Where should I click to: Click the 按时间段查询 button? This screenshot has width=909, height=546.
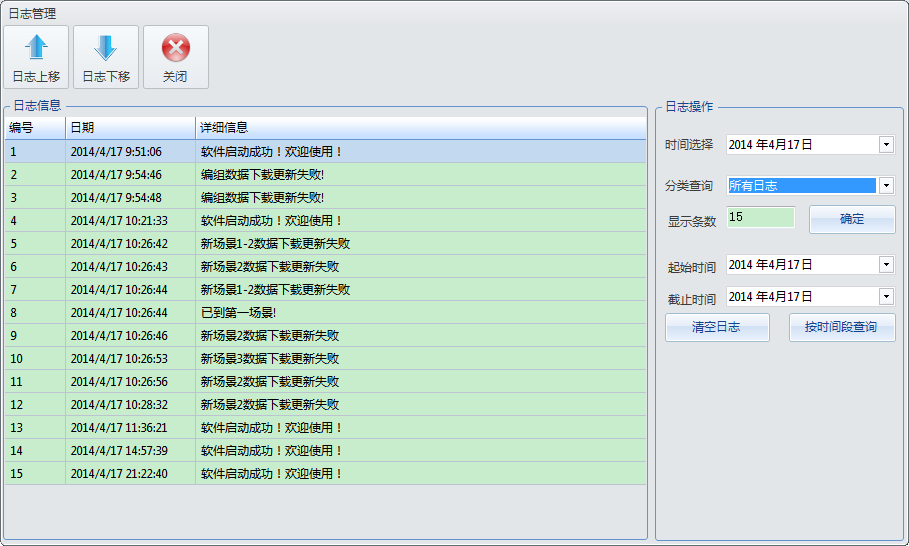(x=841, y=327)
